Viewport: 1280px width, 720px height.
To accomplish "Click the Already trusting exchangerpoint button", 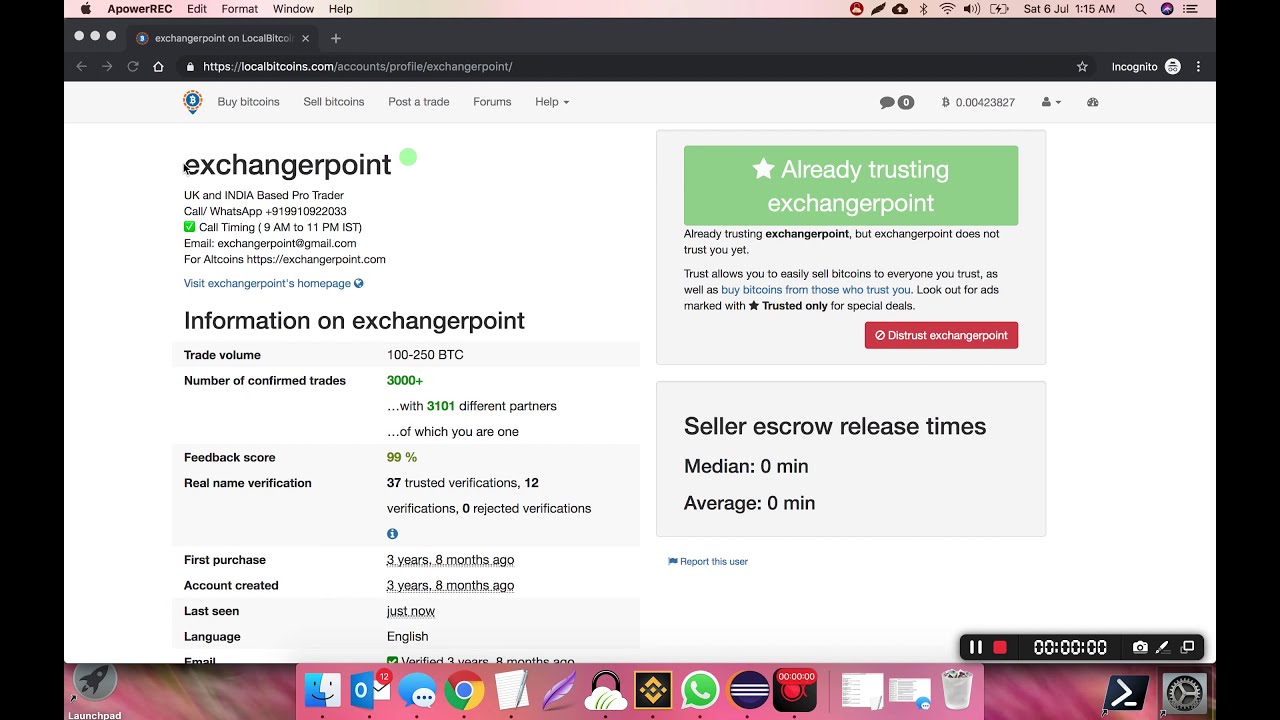I will tap(851, 186).
